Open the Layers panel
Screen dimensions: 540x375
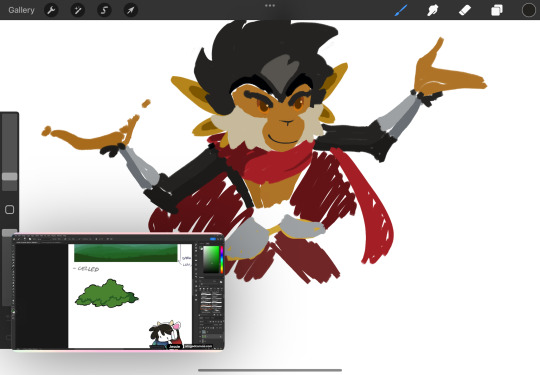coord(497,10)
